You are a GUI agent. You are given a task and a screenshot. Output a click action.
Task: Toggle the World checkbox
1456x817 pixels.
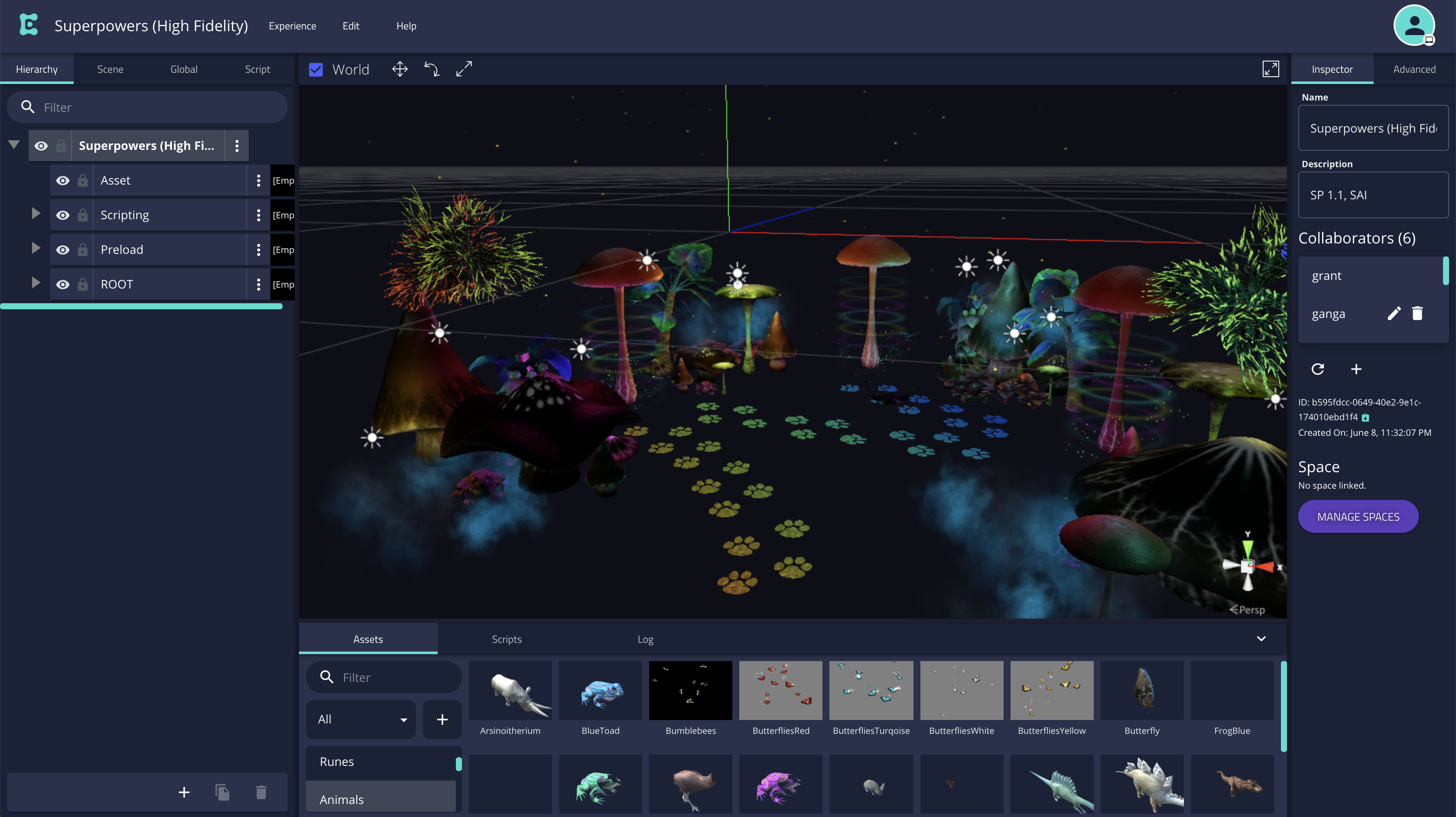tap(316, 69)
